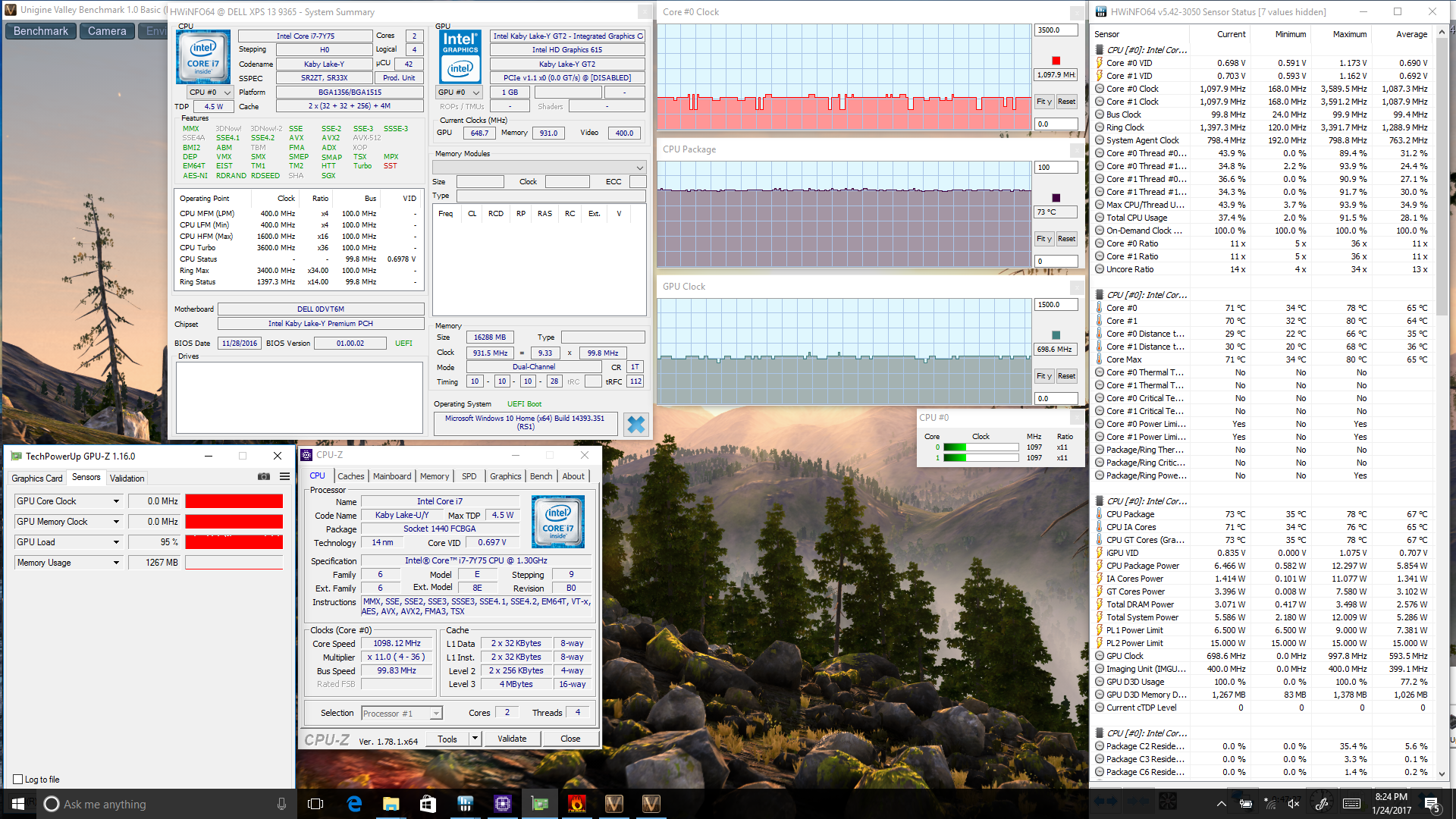Switch to the flame-icon app on the taskbar
This screenshot has height=819, width=1456.
[576, 804]
